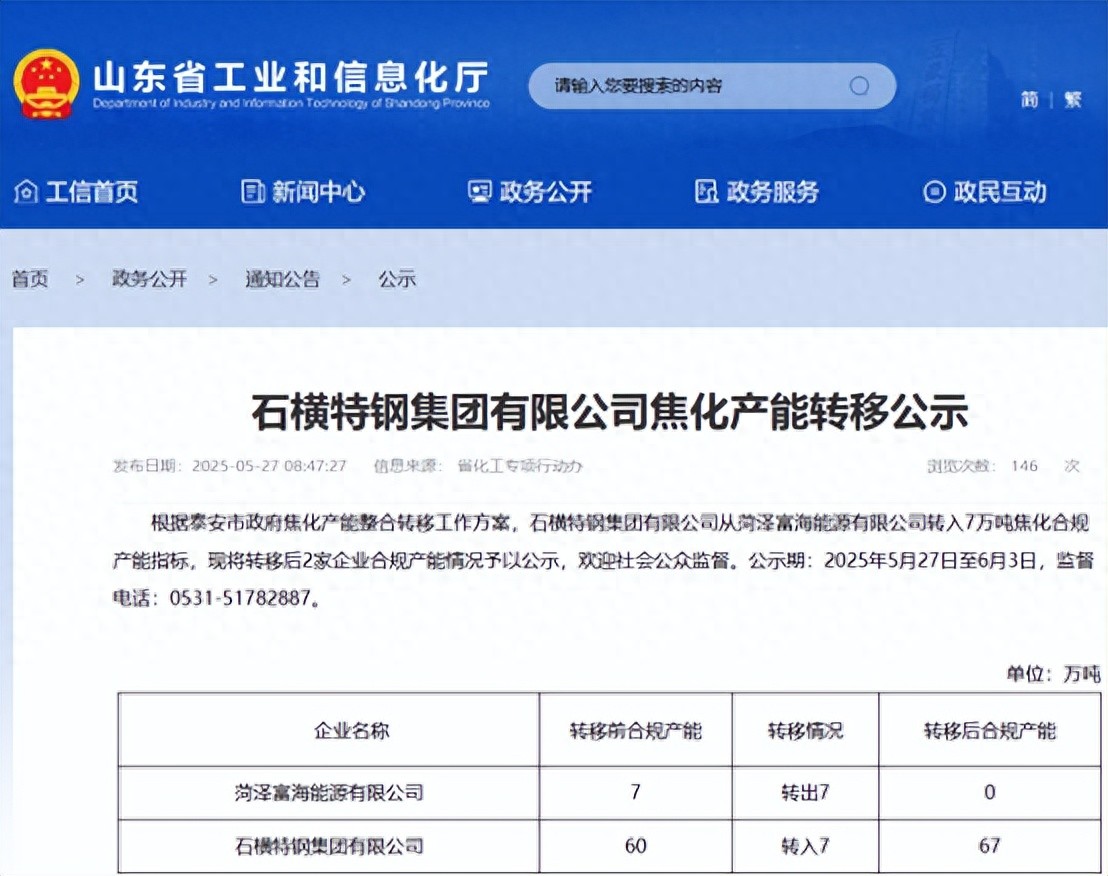Image resolution: width=1108 pixels, height=876 pixels.
Task: Go to 公示 in the breadcrumb
Action: pyautogui.click(x=396, y=279)
